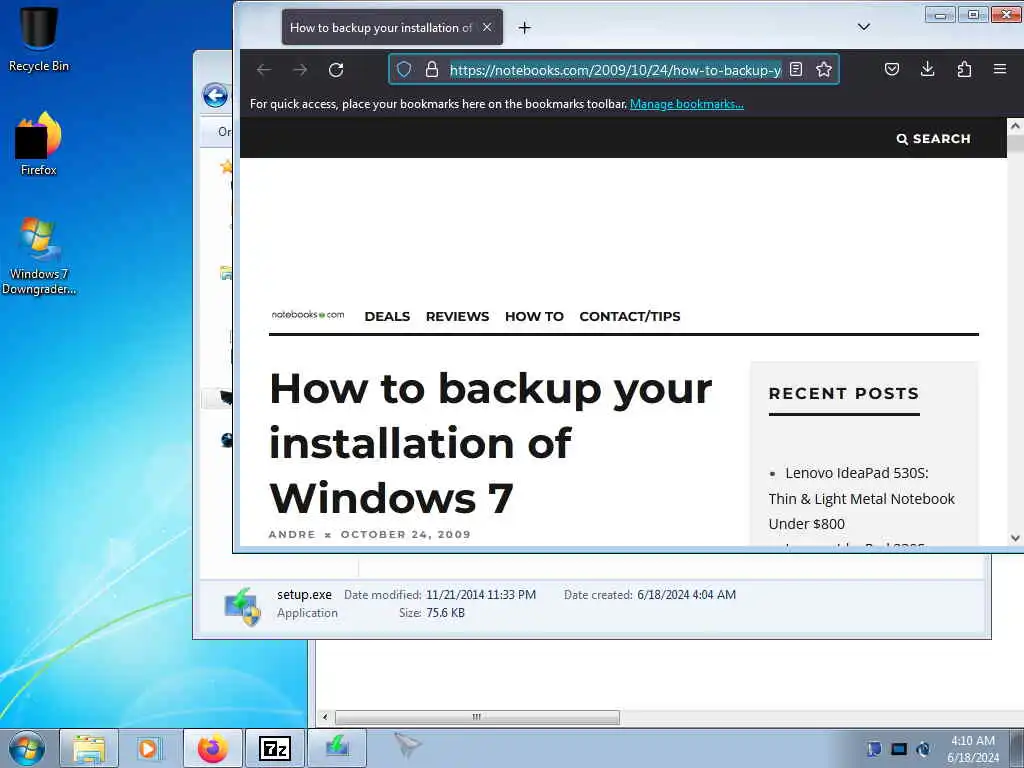The width and height of the screenshot is (1024, 768).
Task: Click the Action Center flag tray icon
Action: coord(874,749)
